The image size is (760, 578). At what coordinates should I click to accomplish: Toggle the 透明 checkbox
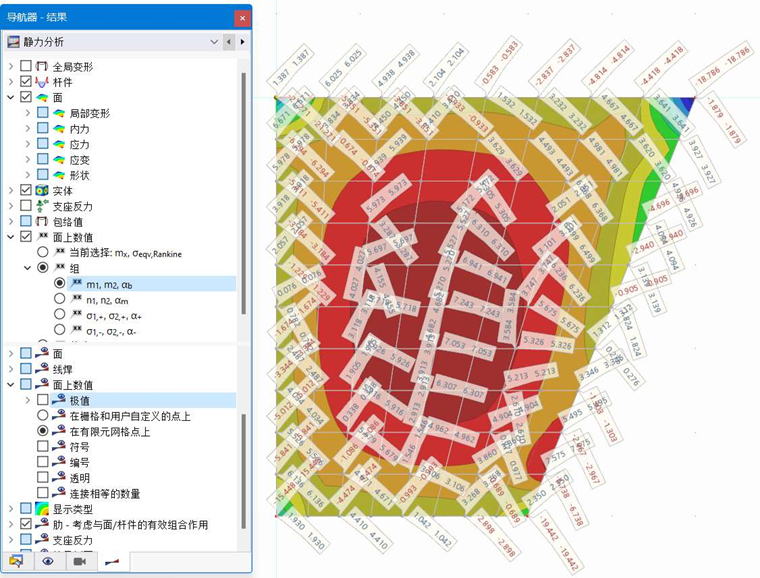[43, 477]
